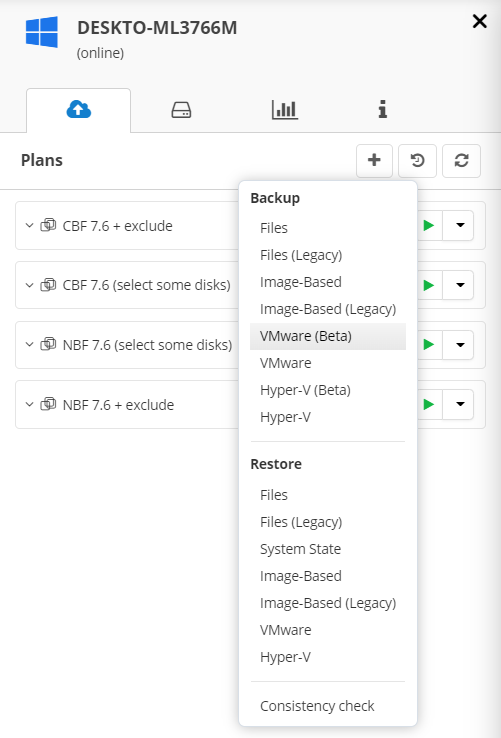Open dropdown arrow for NBF 7.6 + exclude
The height and width of the screenshot is (738, 501).
[x=458, y=404]
